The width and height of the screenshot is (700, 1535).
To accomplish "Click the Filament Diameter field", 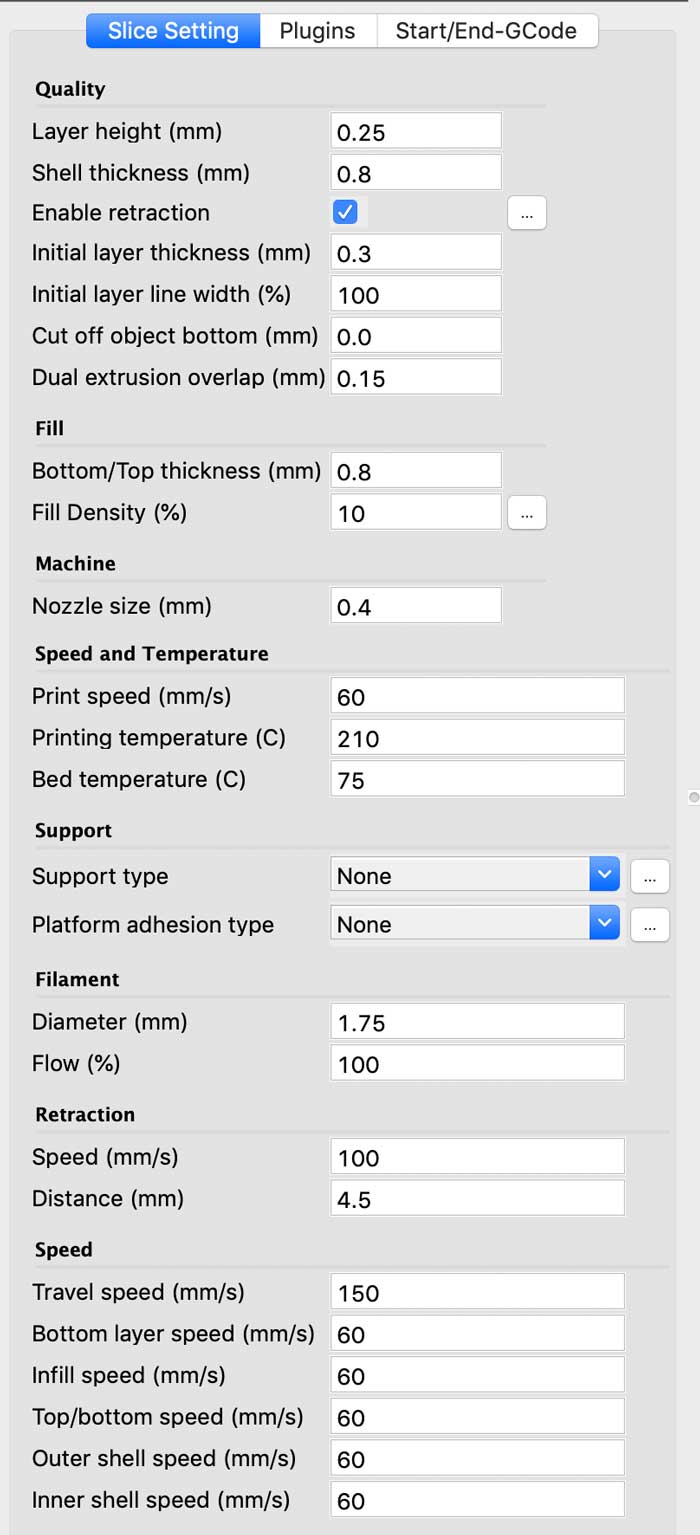I will [477, 1022].
